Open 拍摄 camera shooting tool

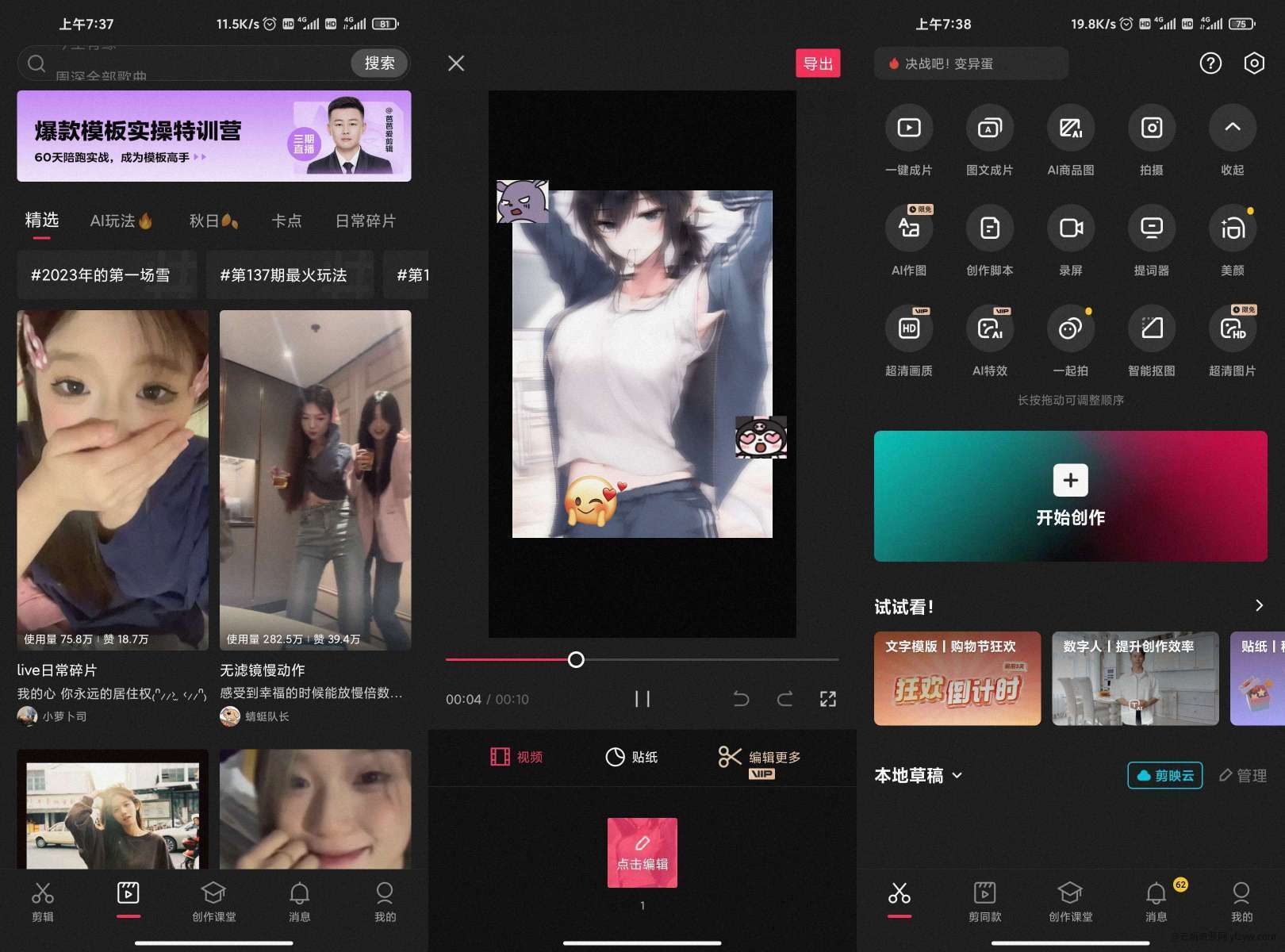click(x=1152, y=141)
